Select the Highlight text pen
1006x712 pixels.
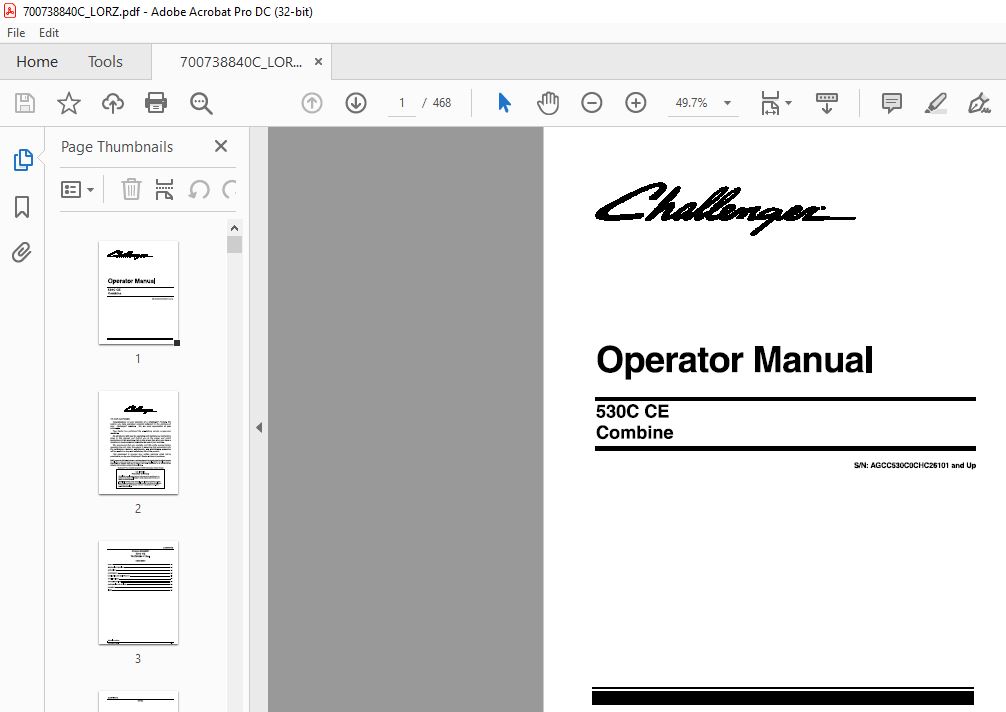pos(935,103)
